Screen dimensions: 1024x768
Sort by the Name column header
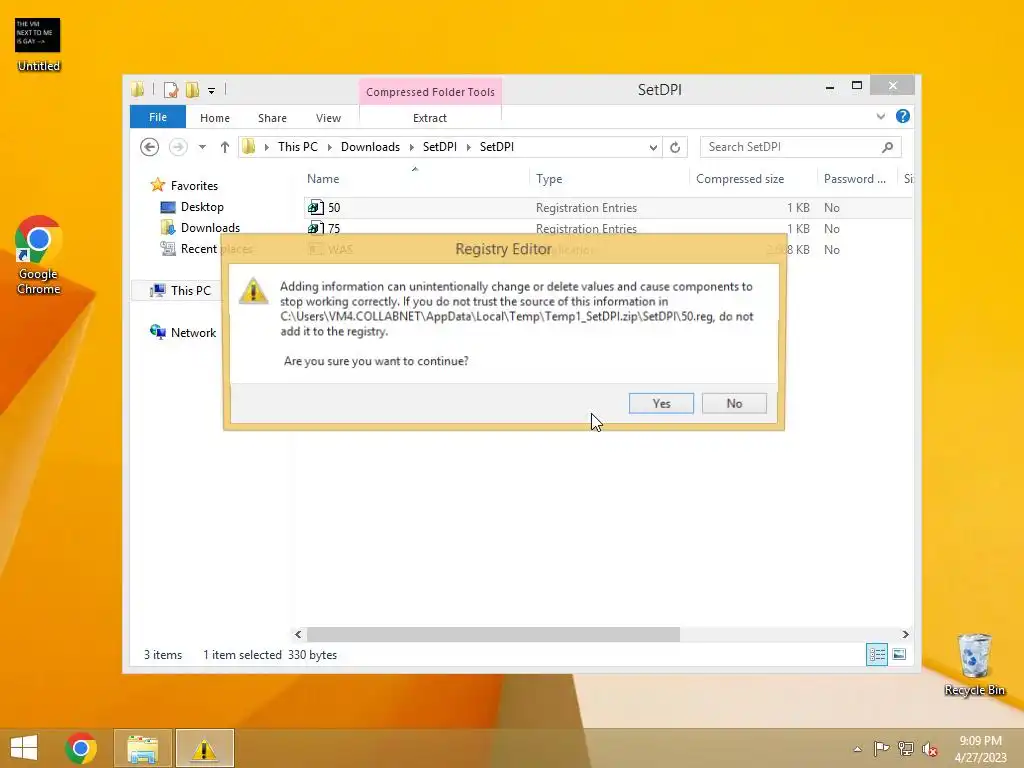coord(323,179)
